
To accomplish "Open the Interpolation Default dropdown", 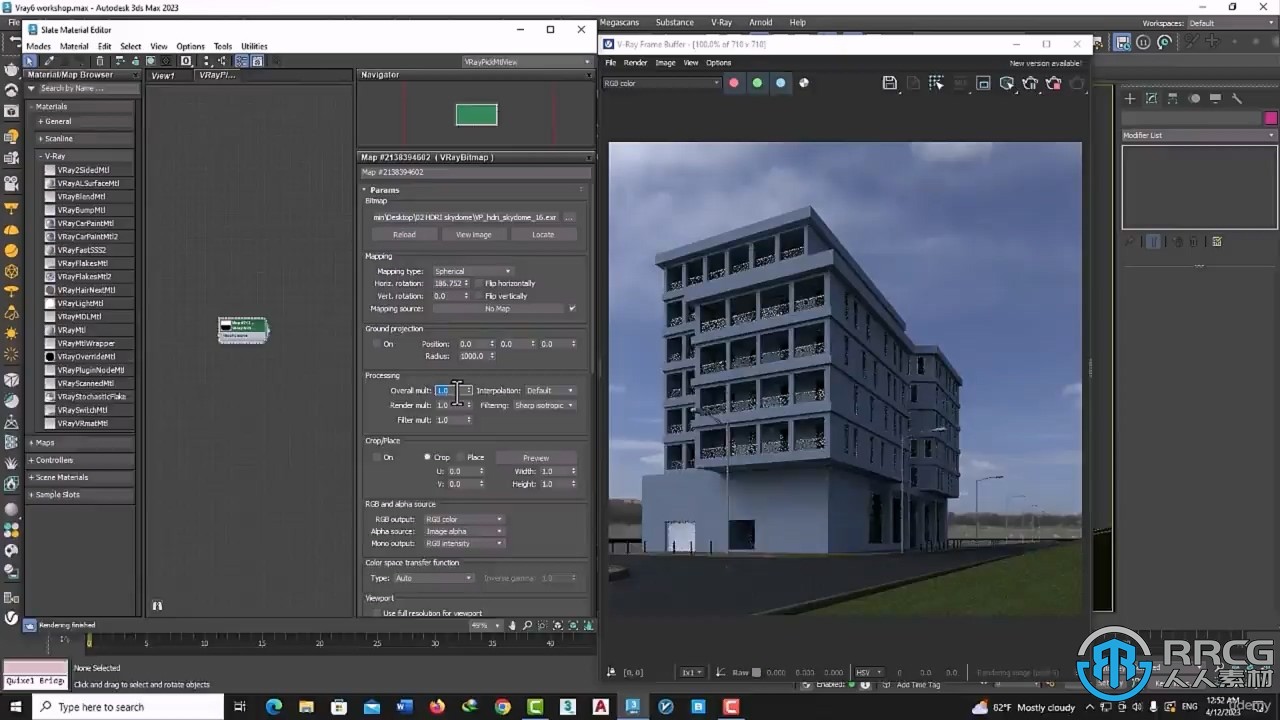I will coord(550,391).
